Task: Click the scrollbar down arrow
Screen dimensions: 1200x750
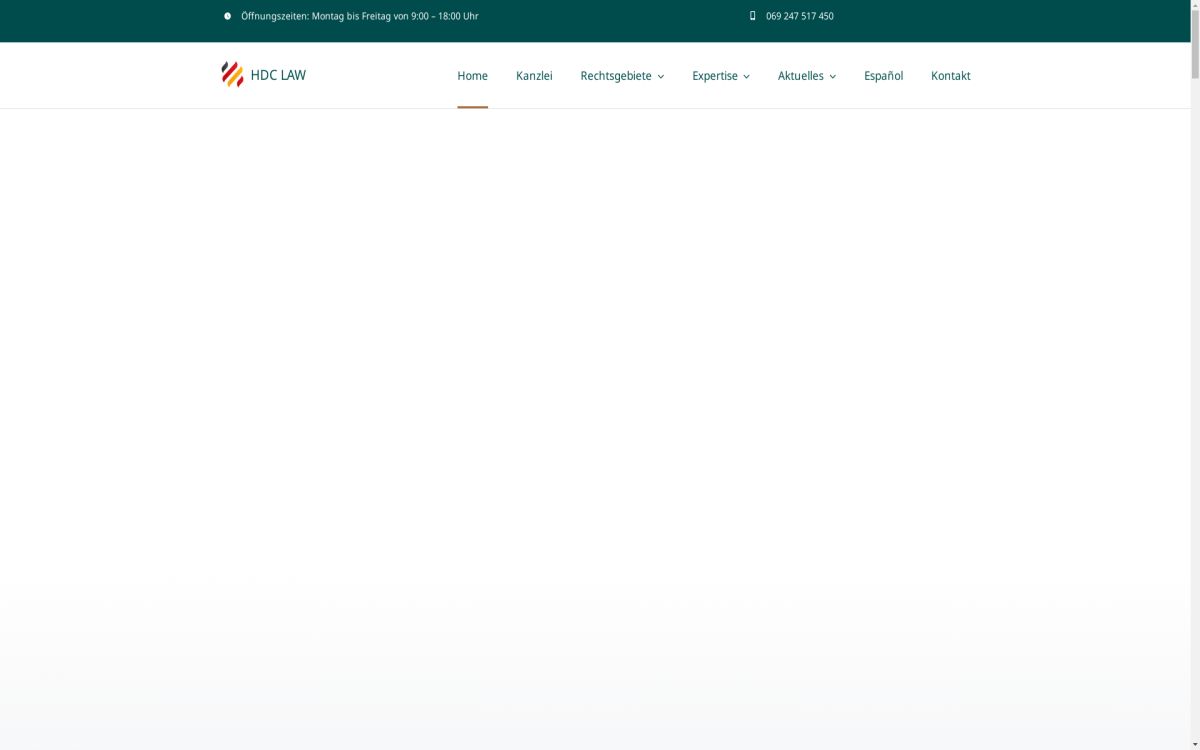Action: click(1195, 743)
